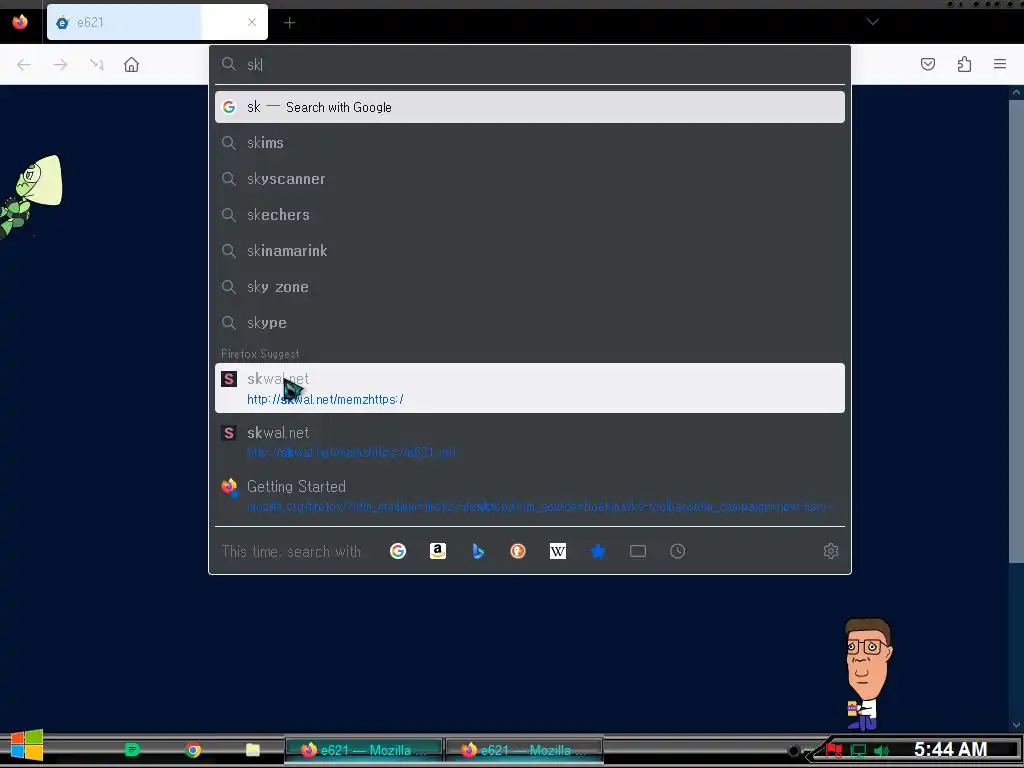
Task: Choose the 'skims' suggestion
Action: 530,143
